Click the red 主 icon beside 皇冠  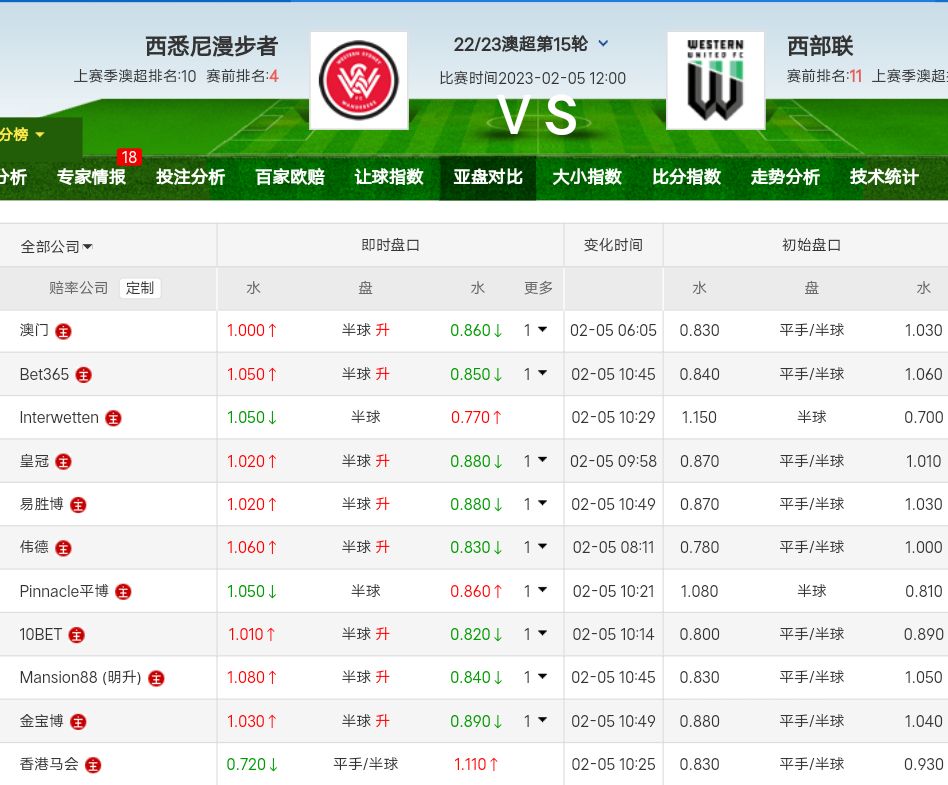click(64, 462)
